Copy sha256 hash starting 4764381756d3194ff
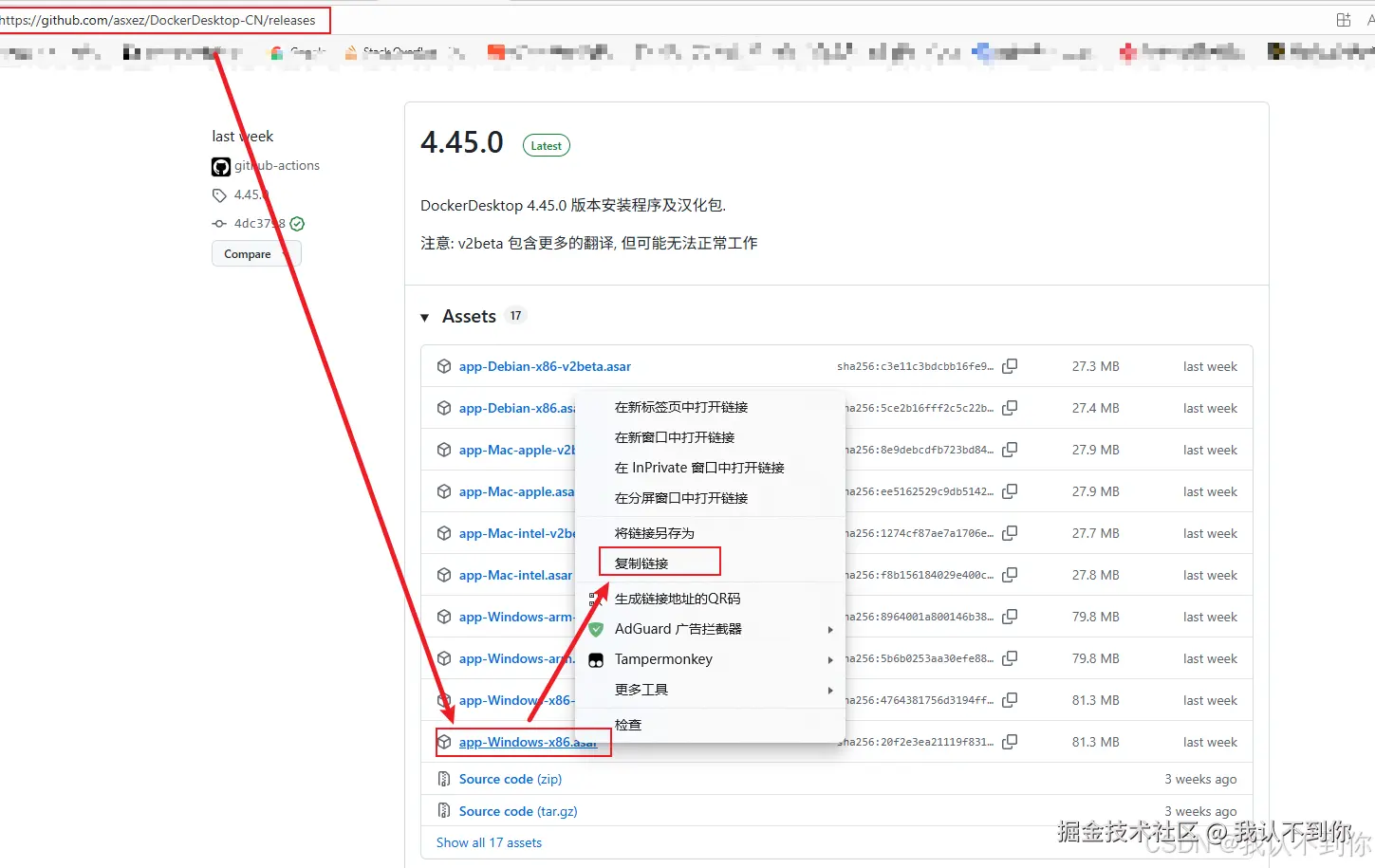Viewport: 1375px width, 868px height. tap(1010, 700)
